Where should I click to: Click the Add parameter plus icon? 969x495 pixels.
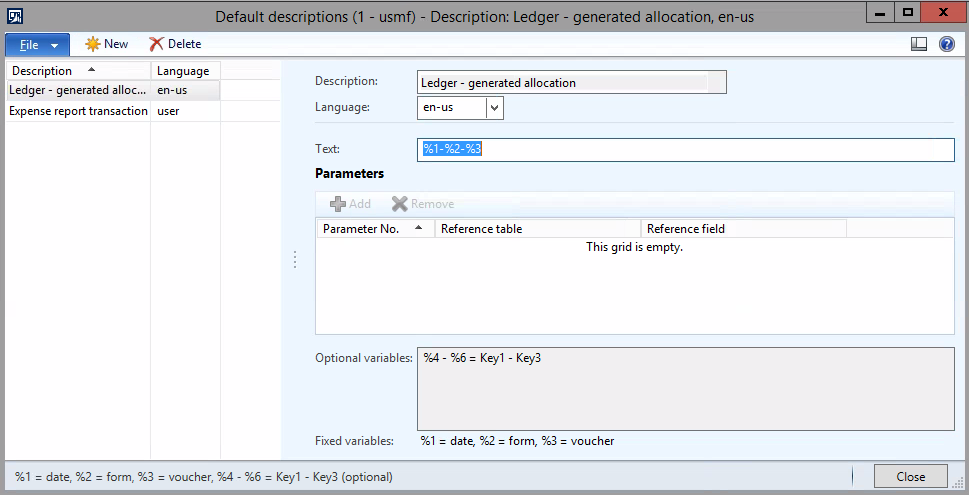(338, 204)
